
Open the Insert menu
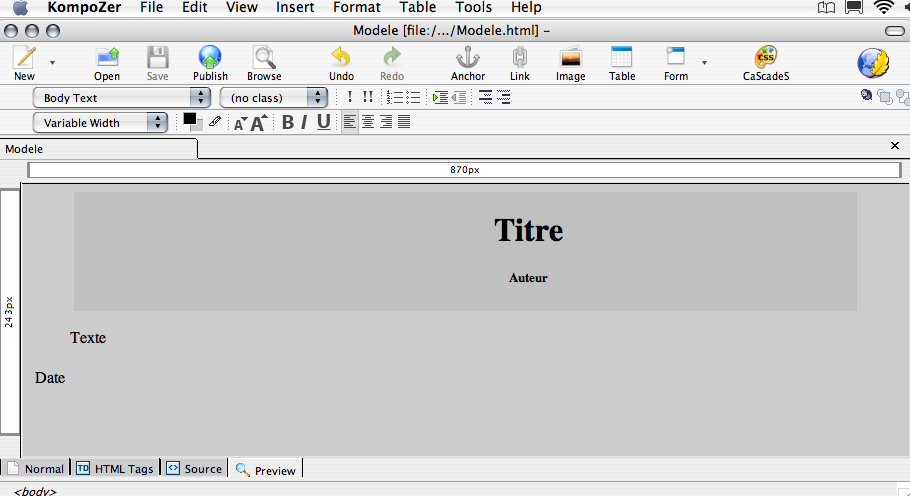click(x=295, y=7)
